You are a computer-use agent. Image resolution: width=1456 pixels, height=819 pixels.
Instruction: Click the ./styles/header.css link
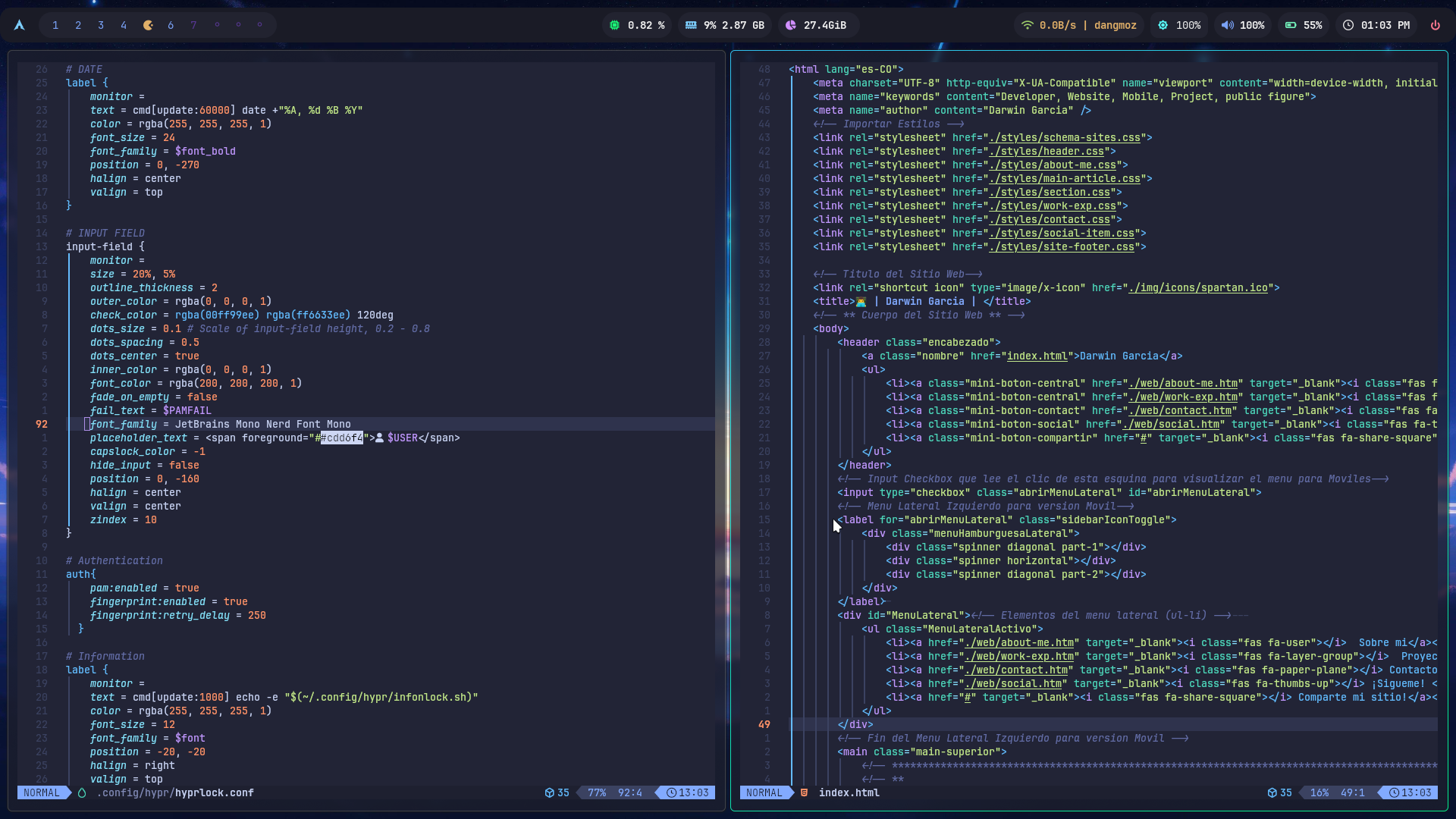tap(1046, 151)
